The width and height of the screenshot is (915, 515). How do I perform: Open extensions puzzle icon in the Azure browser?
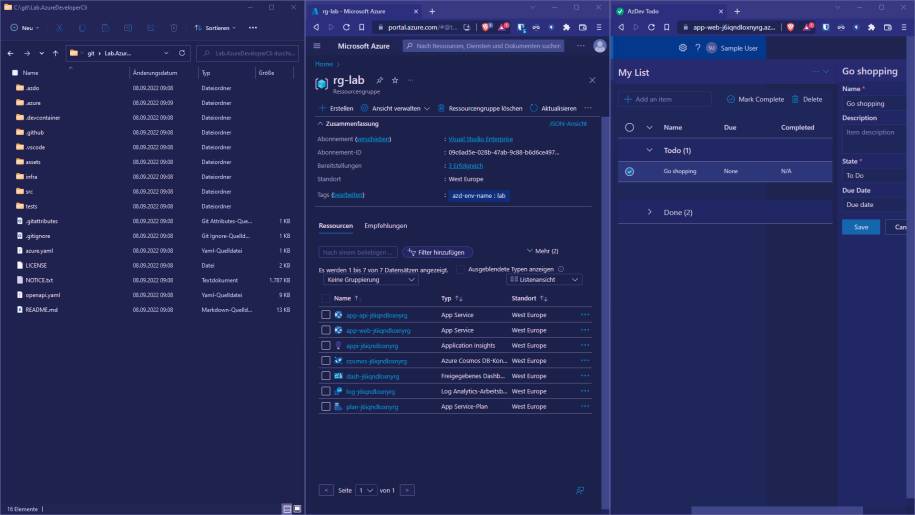(x=566, y=27)
